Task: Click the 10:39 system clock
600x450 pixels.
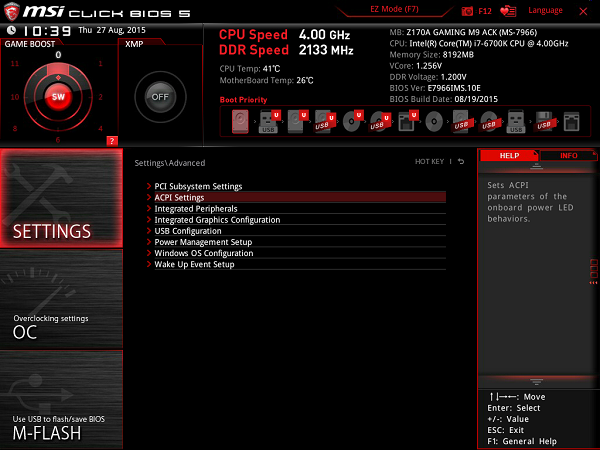Action: (47, 31)
